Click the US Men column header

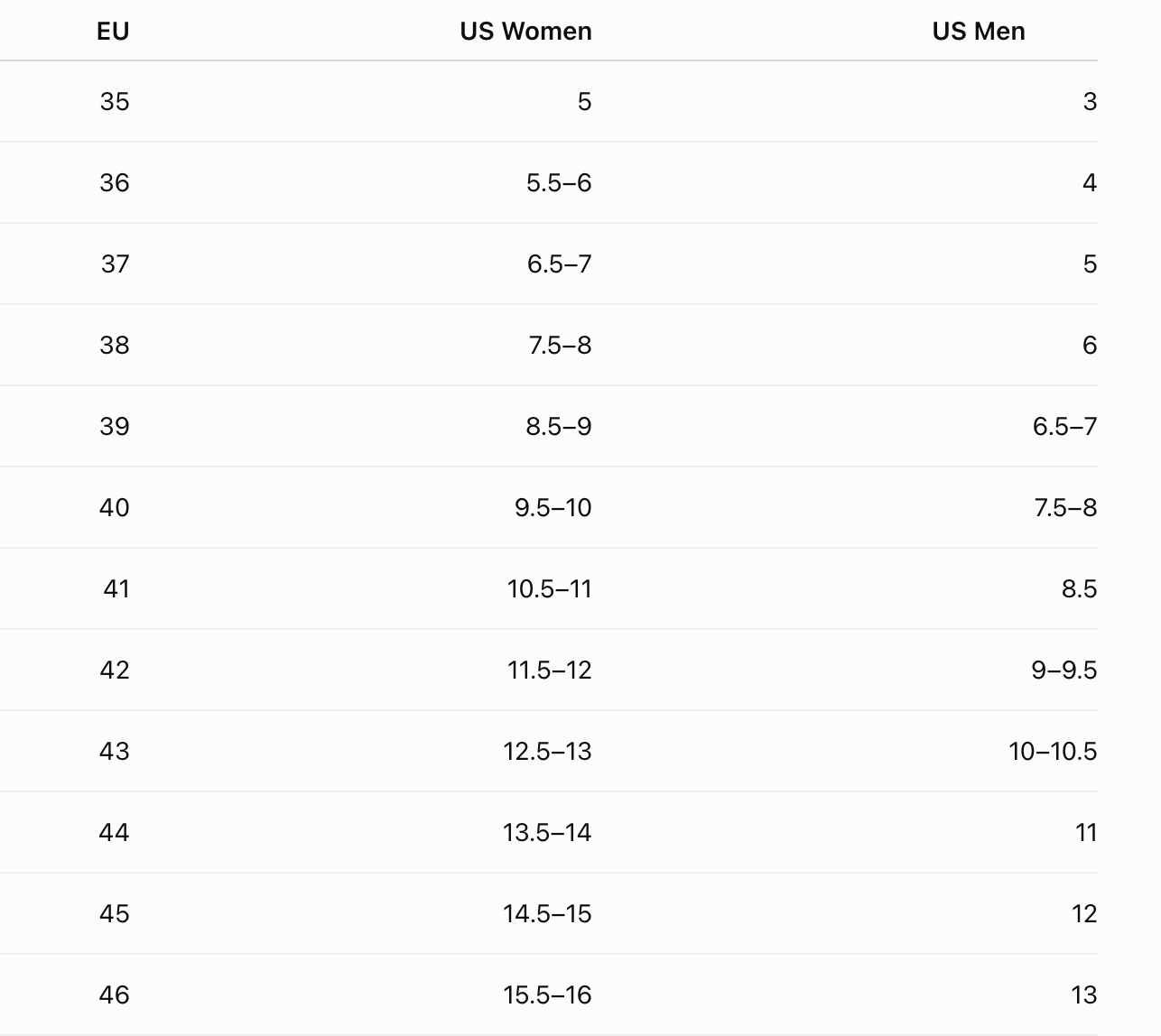click(x=979, y=32)
